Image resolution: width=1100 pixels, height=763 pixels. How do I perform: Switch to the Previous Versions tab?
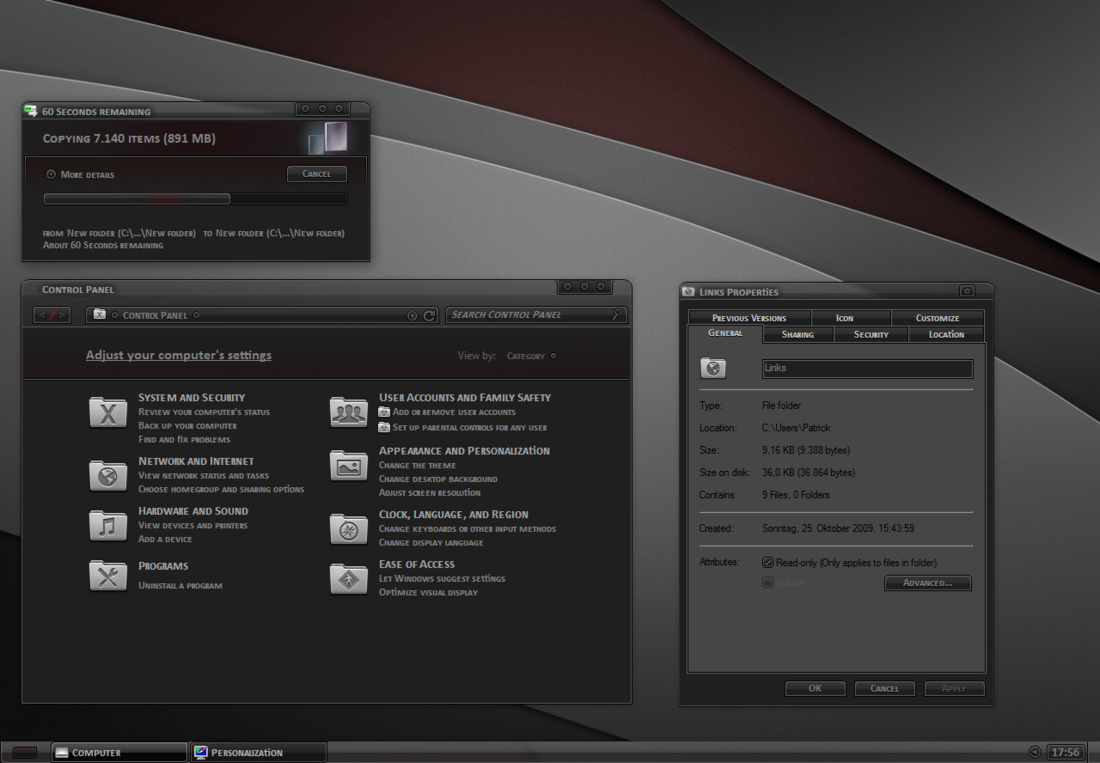pos(749,318)
